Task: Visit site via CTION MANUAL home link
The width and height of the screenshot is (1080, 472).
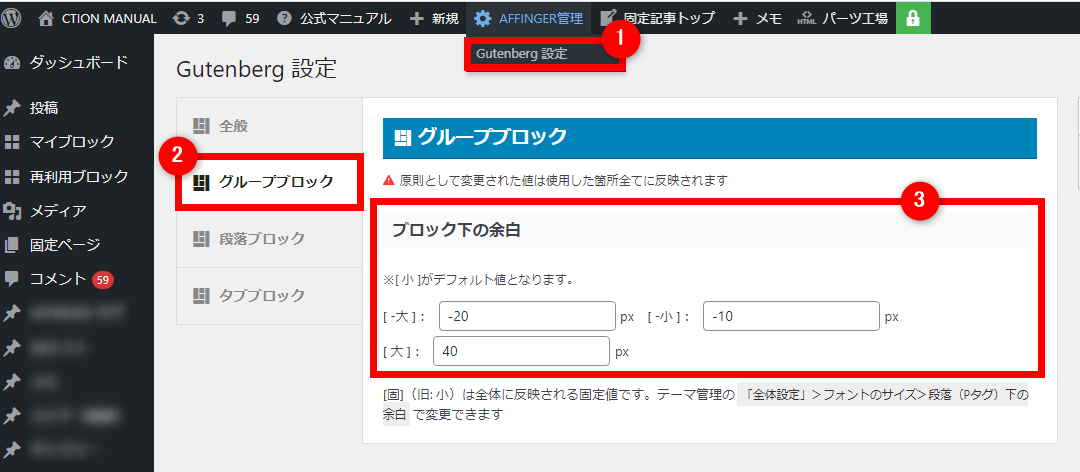Action: [x=97, y=19]
